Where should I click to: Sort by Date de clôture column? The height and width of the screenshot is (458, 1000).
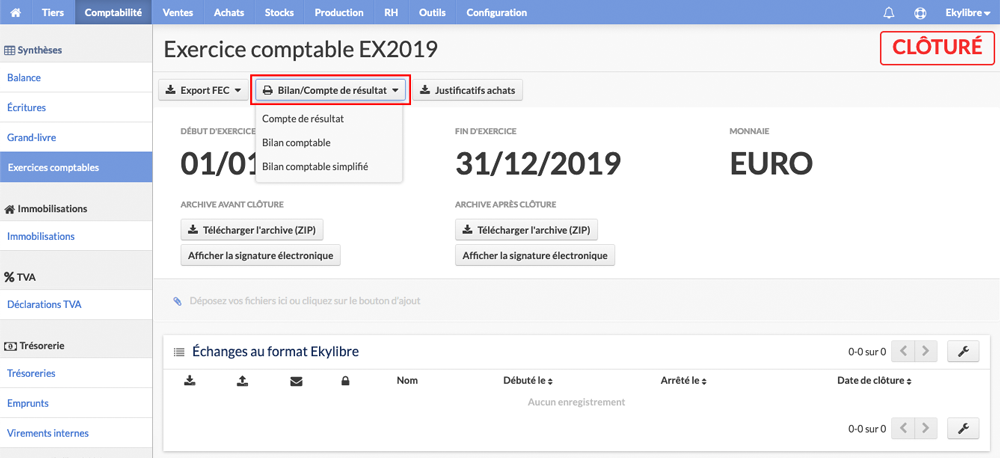pos(874,381)
